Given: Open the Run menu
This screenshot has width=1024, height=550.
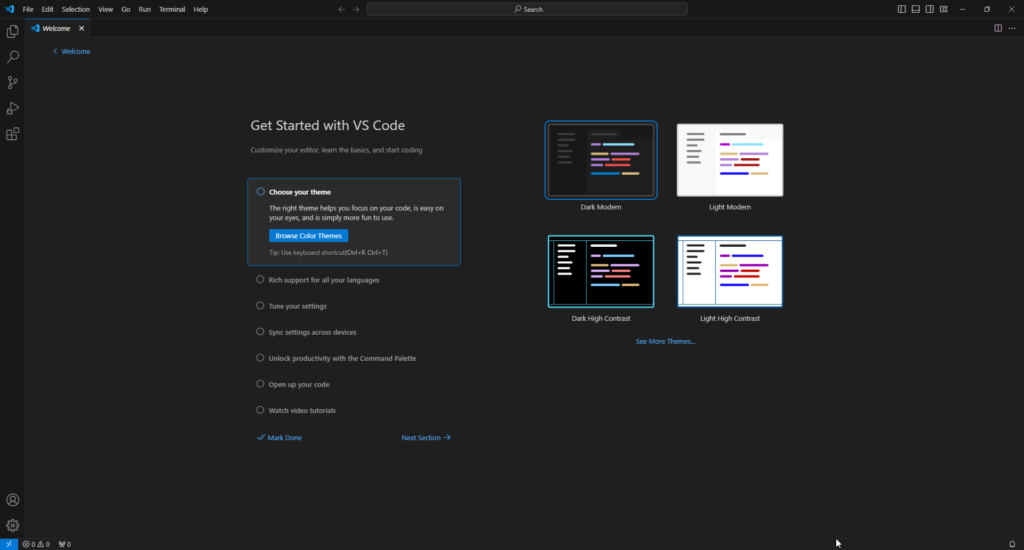Looking at the screenshot, I should pos(144,9).
